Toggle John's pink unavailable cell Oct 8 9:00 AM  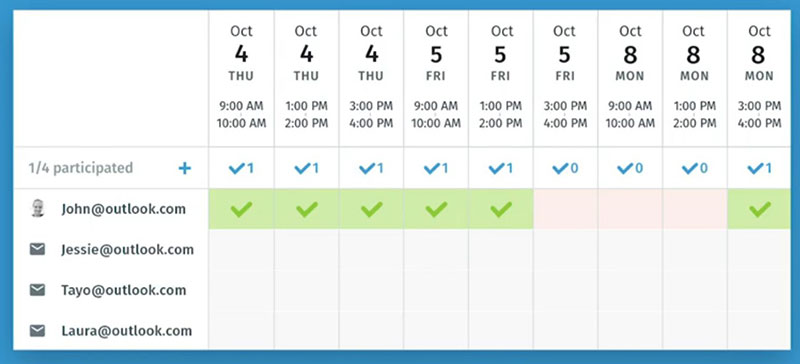[x=630, y=209]
